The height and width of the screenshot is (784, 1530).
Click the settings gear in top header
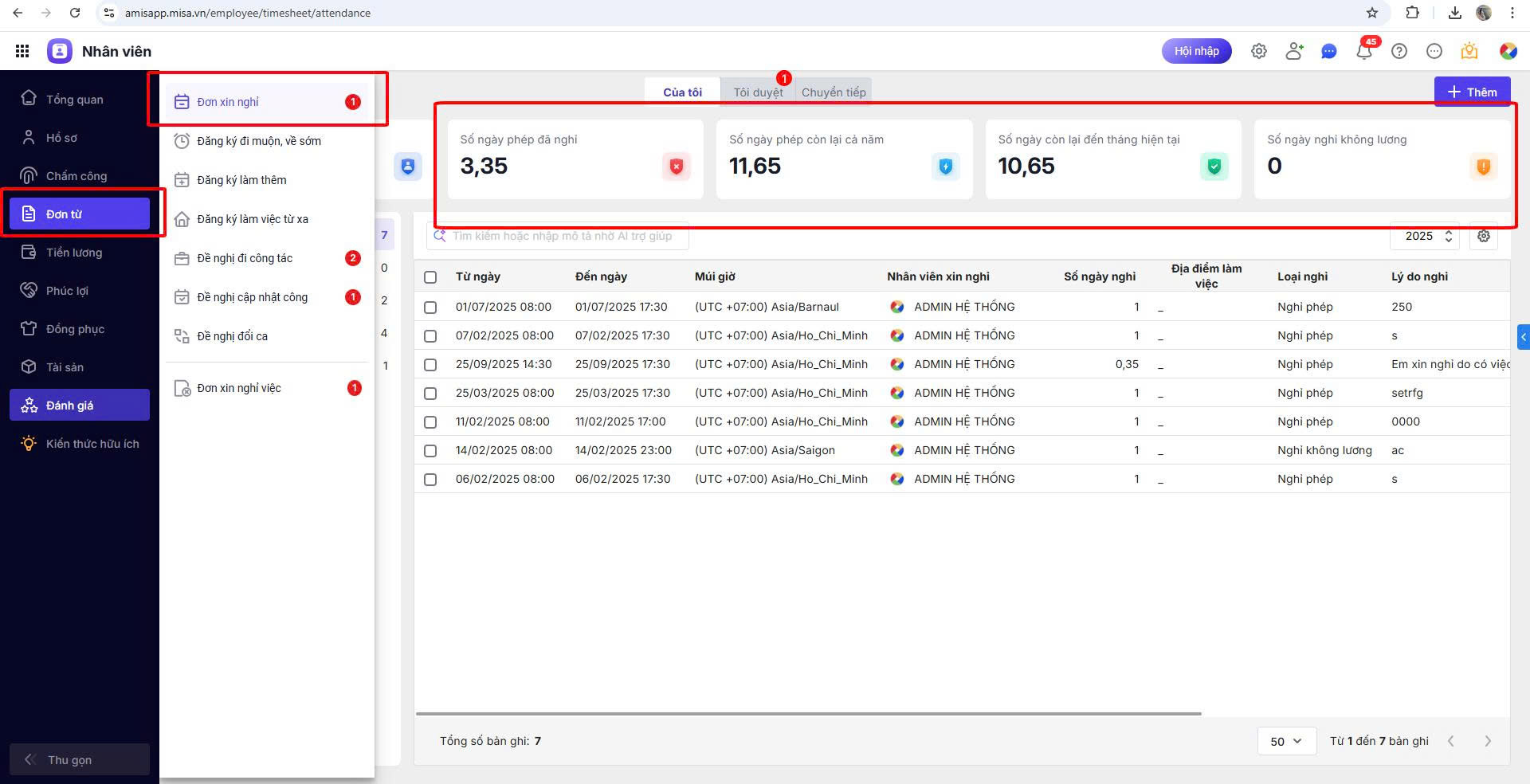(1258, 51)
